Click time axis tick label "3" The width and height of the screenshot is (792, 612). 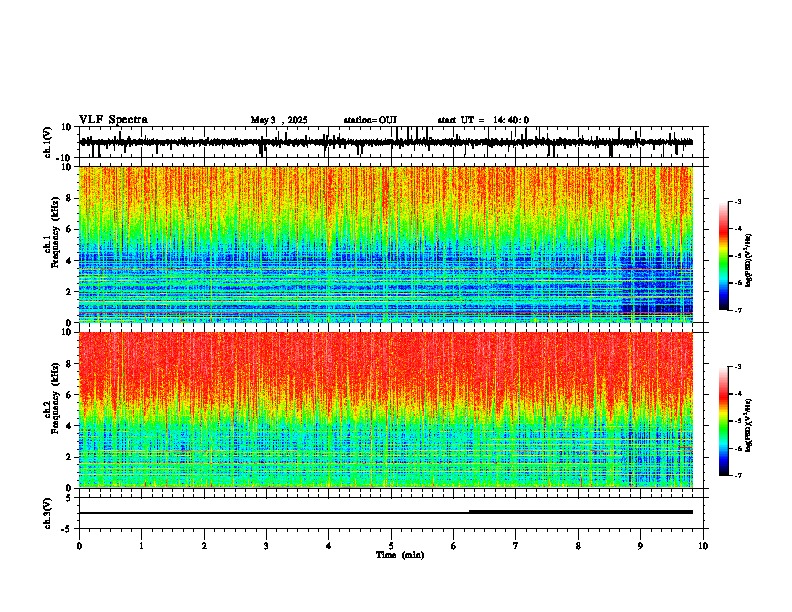click(266, 546)
